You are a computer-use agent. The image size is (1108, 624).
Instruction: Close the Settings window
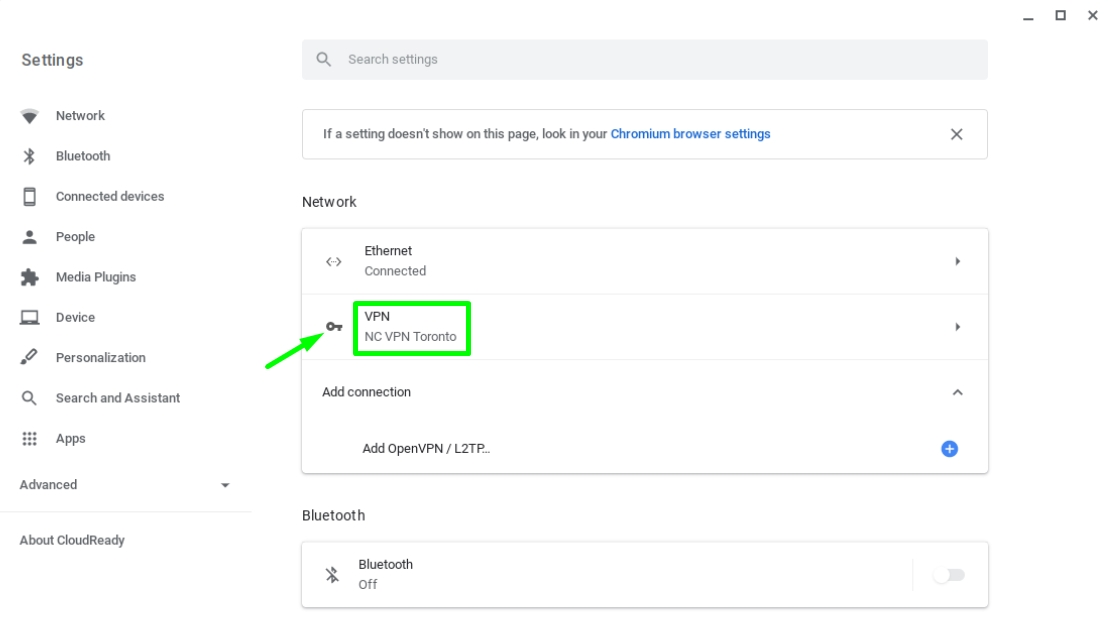[1092, 16]
